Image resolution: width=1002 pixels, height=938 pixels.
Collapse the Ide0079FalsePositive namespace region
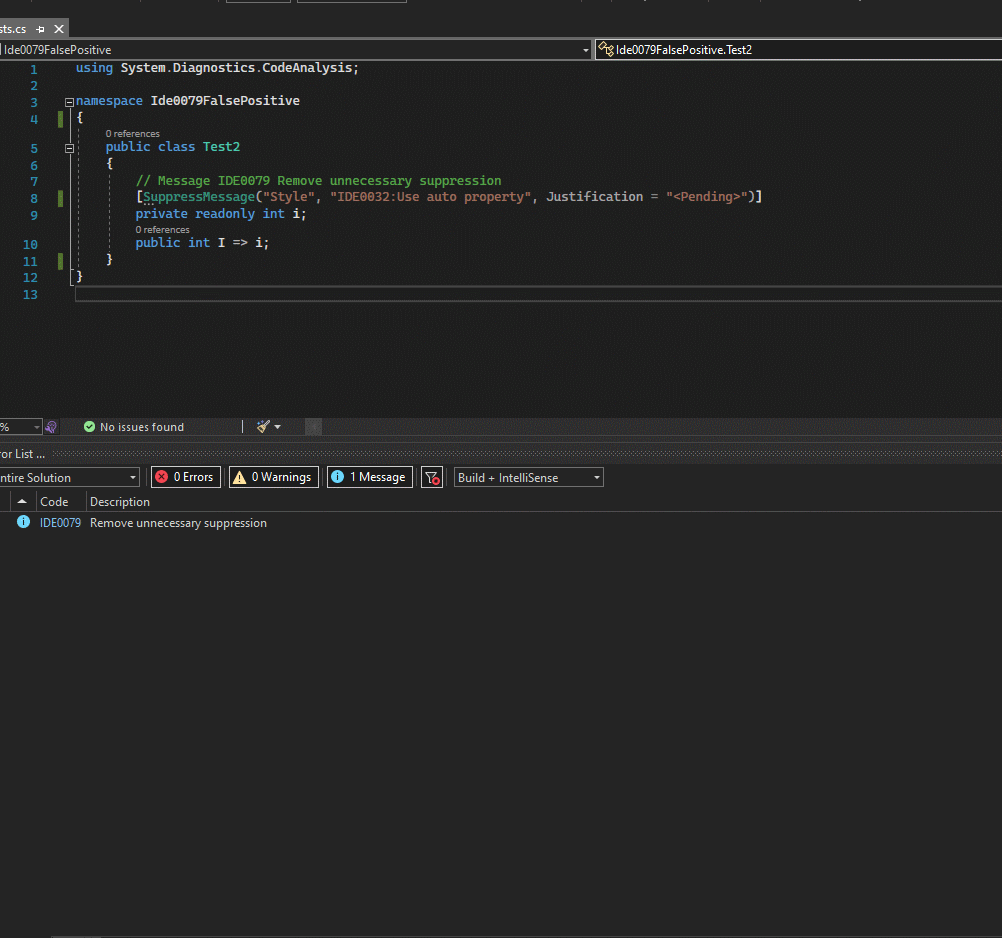point(68,101)
